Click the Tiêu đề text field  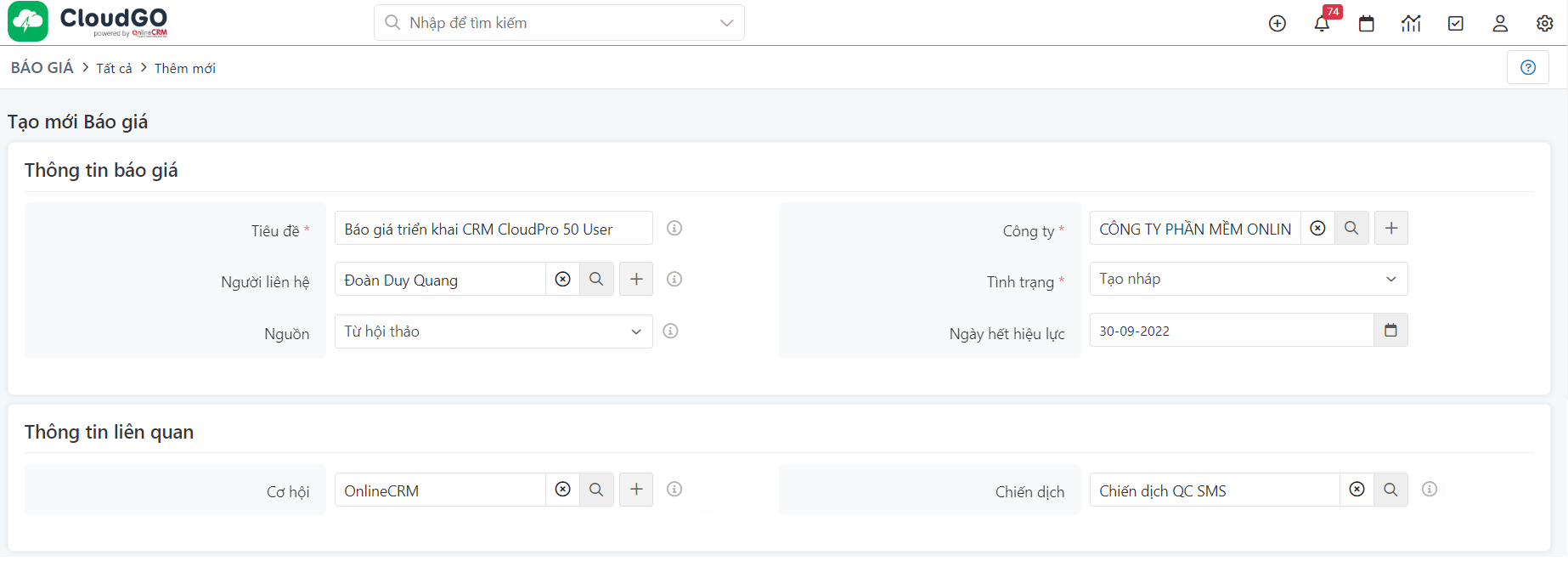(494, 228)
